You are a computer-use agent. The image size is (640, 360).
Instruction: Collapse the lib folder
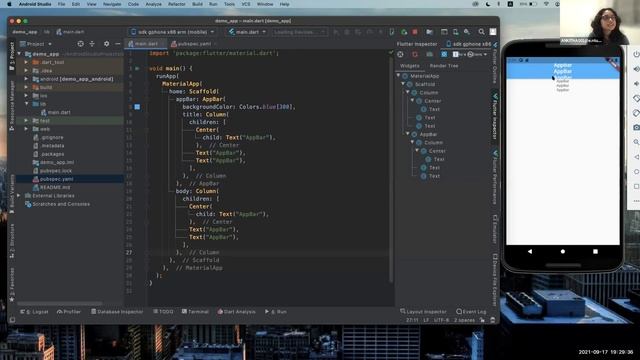tap(26, 104)
